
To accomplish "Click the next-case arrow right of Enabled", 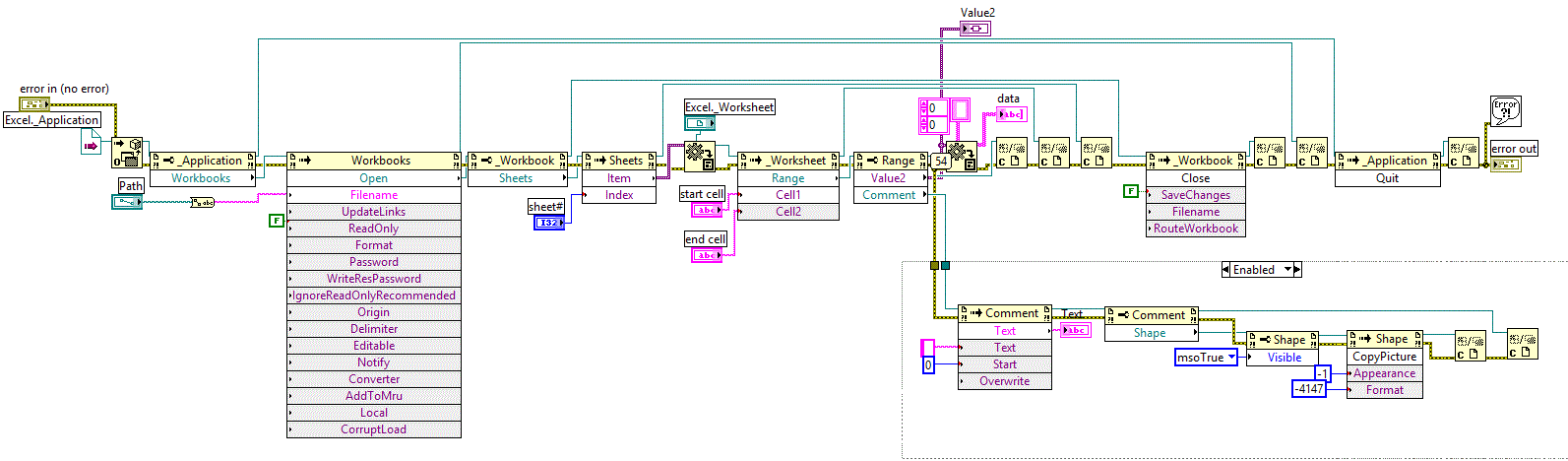I will tap(1297, 270).
